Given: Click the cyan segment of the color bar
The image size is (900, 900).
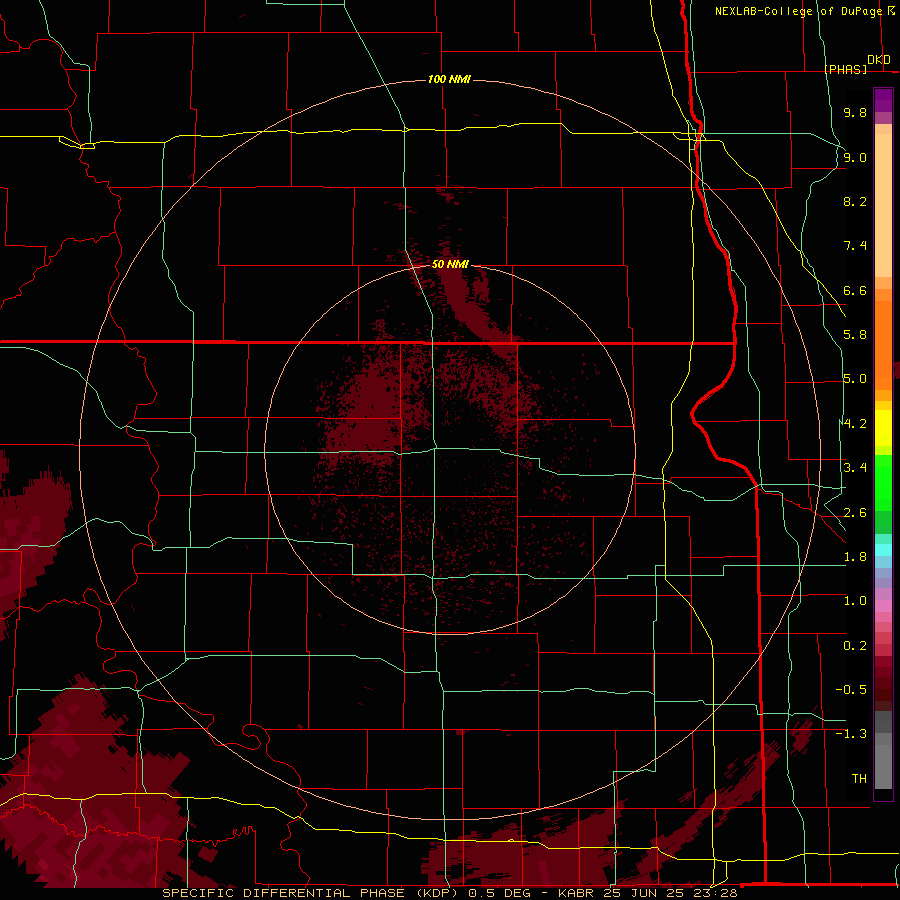Looking at the screenshot, I should tap(883, 549).
